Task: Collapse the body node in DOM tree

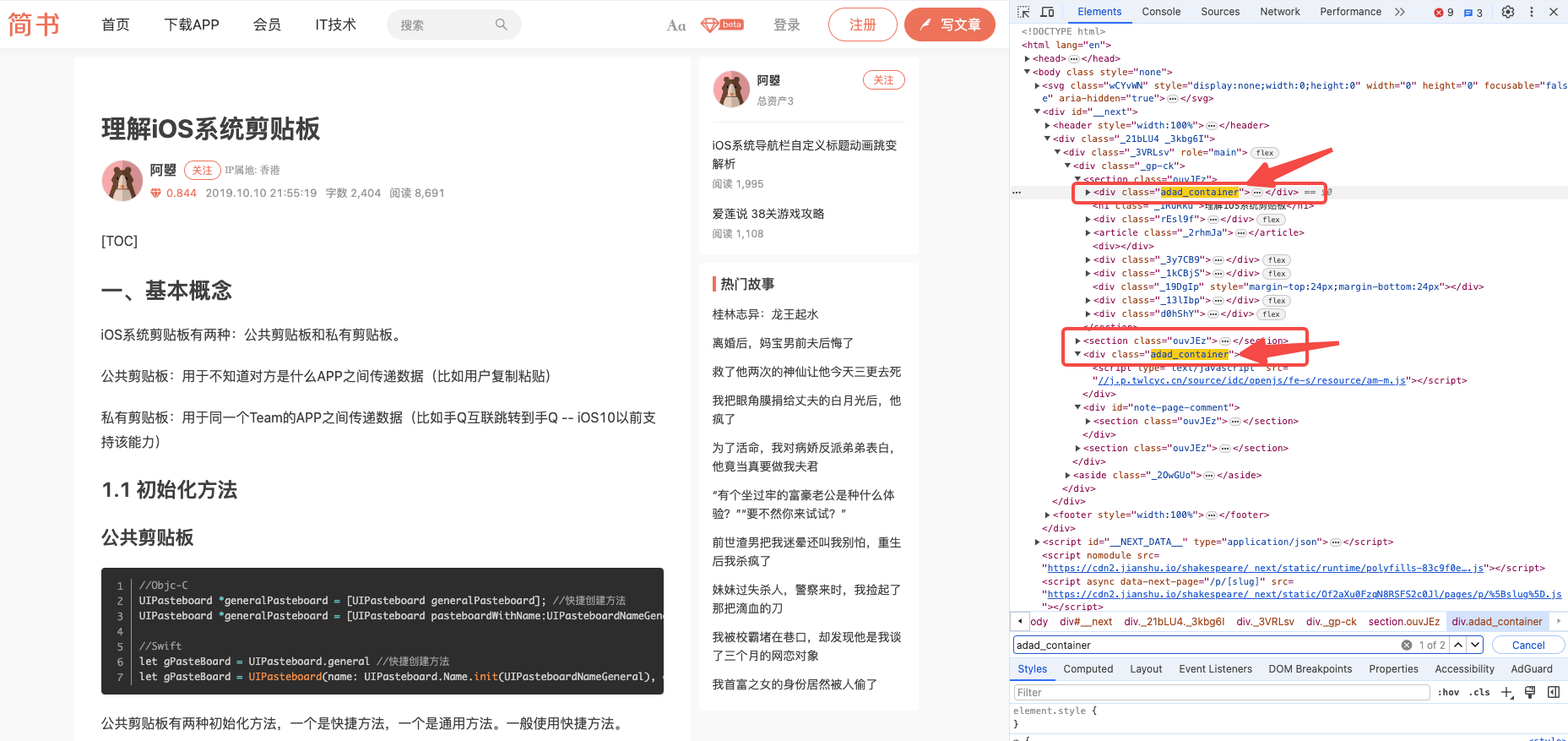Action: (x=1027, y=72)
